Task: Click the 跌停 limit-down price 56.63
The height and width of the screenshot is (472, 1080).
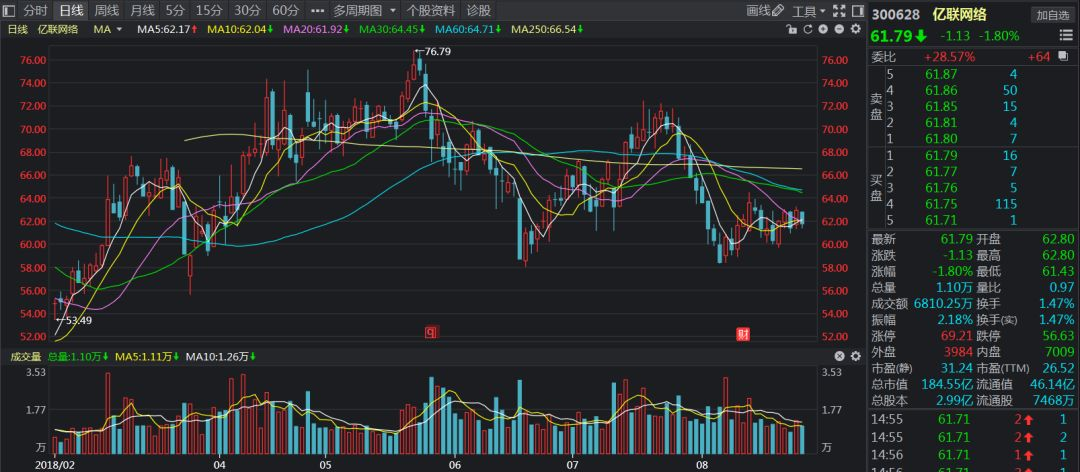Action: (x=1057, y=337)
